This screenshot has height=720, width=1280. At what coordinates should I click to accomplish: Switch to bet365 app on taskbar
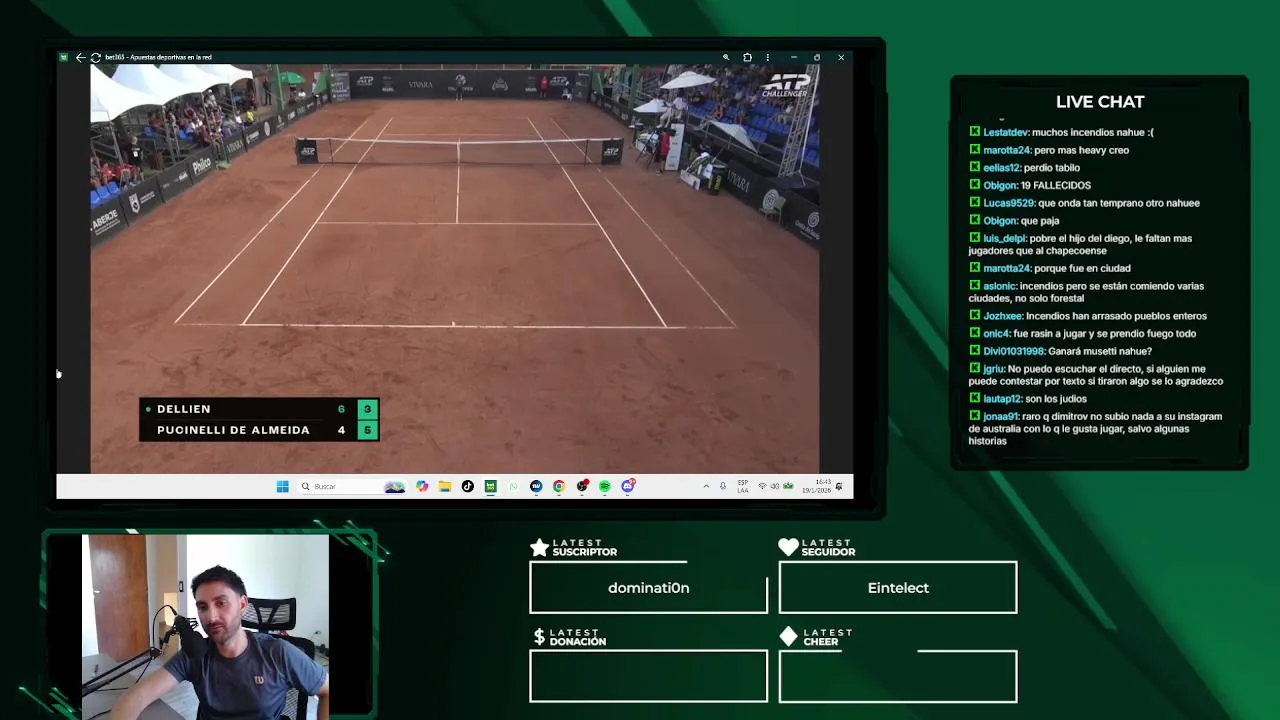pyautogui.click(x=490, y=486)
